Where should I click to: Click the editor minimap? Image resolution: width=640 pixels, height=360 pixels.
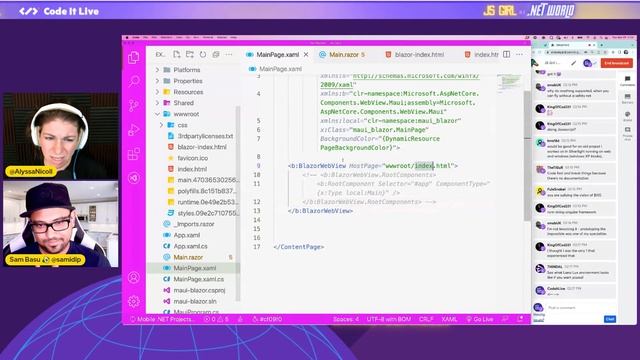[x=509, y=84]
